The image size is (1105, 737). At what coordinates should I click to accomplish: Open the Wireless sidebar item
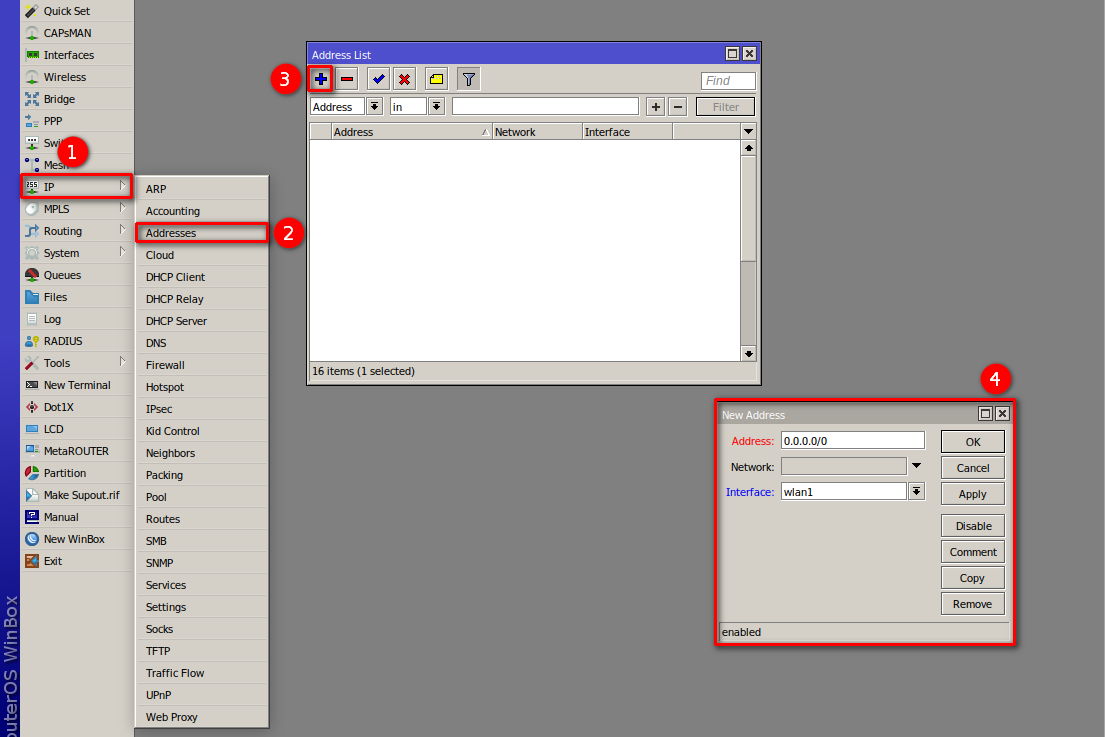click(65, 77)
